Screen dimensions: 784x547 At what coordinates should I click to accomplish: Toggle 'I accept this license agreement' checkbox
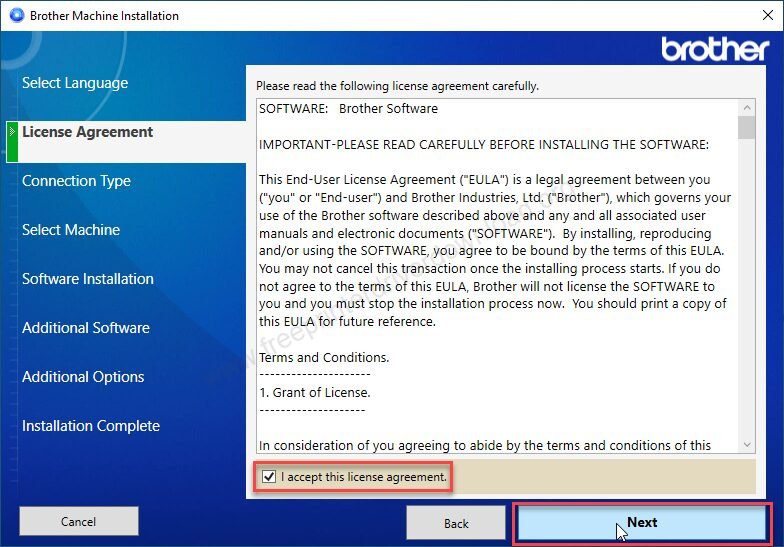pyautogui.click(x=269, y=476)
